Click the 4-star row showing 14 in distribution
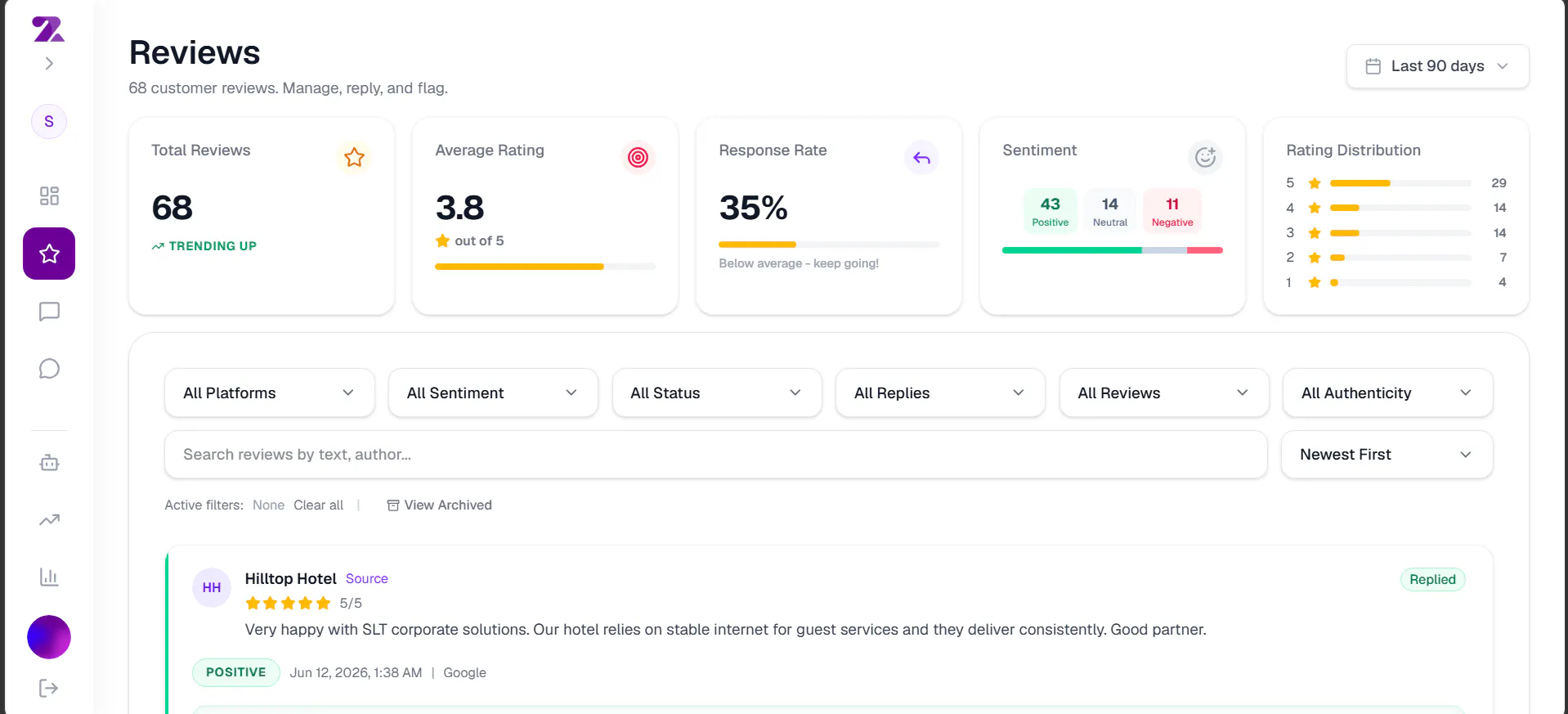Viewport: 1568px width, 714px height. pyautogui.click(x=1396, y=208)
